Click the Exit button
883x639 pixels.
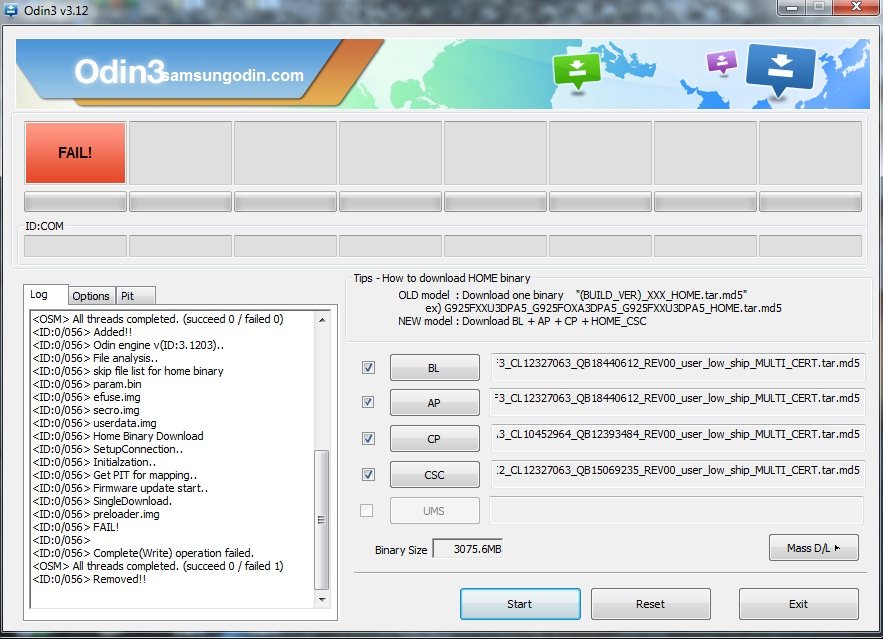[x=798, y=604]
